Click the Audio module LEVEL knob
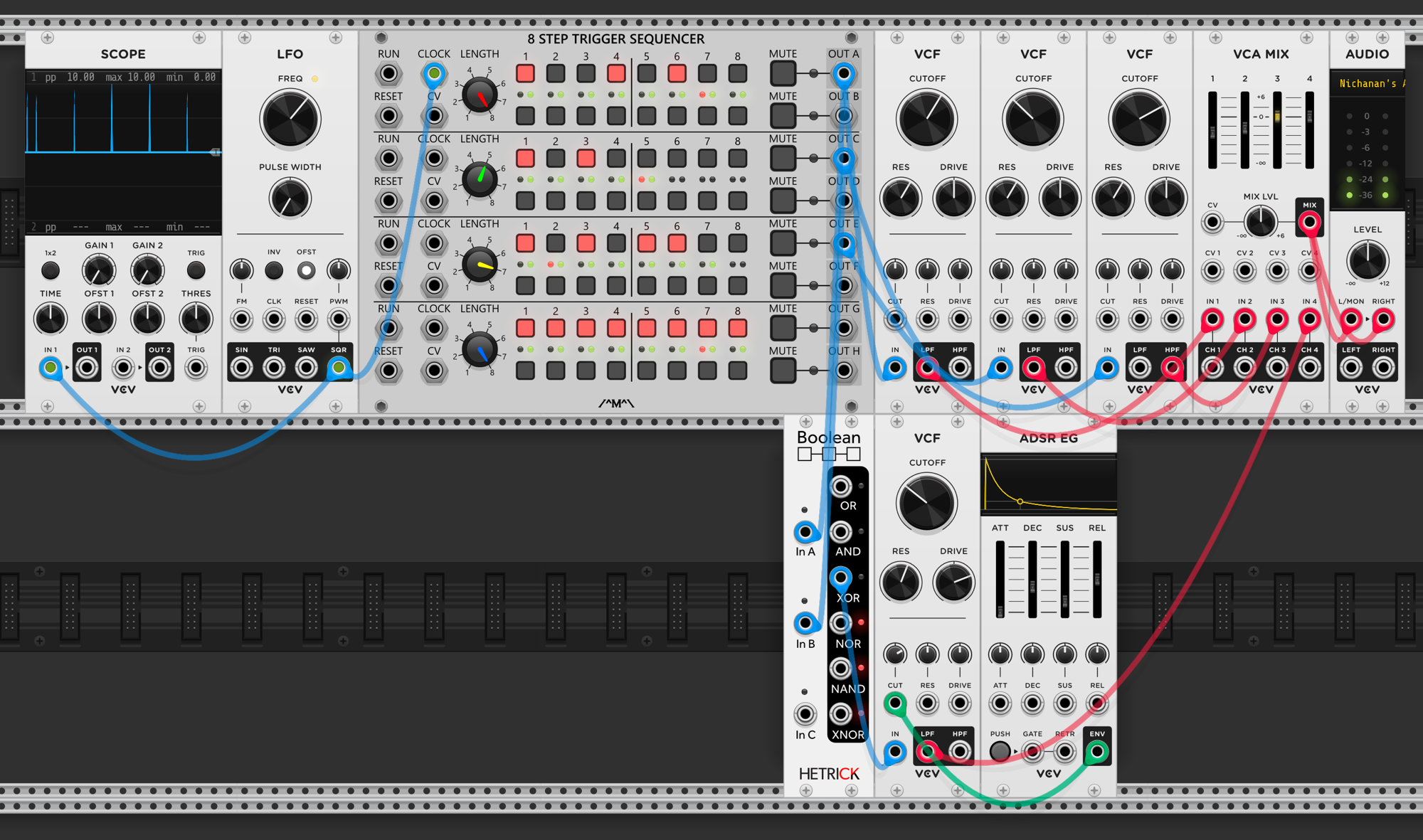Viewport: 1423px width, 840px height. [1368, 260]
